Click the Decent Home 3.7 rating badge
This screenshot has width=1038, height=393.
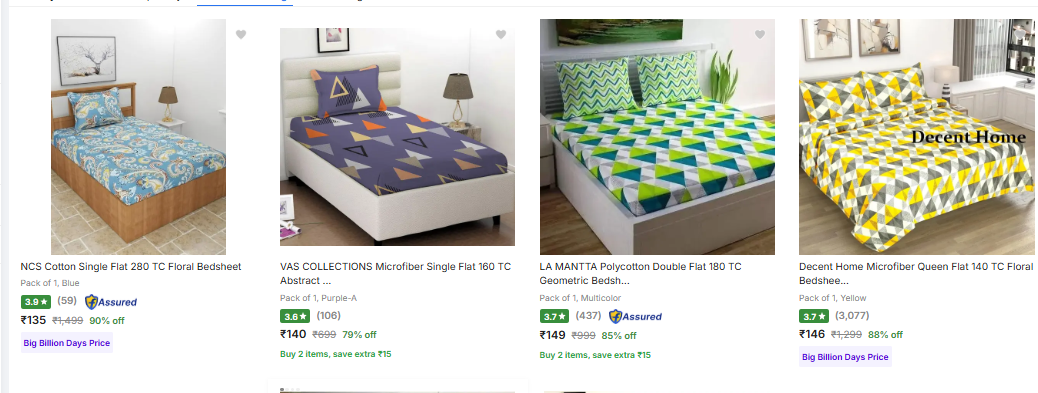click(x=814, y=316)
